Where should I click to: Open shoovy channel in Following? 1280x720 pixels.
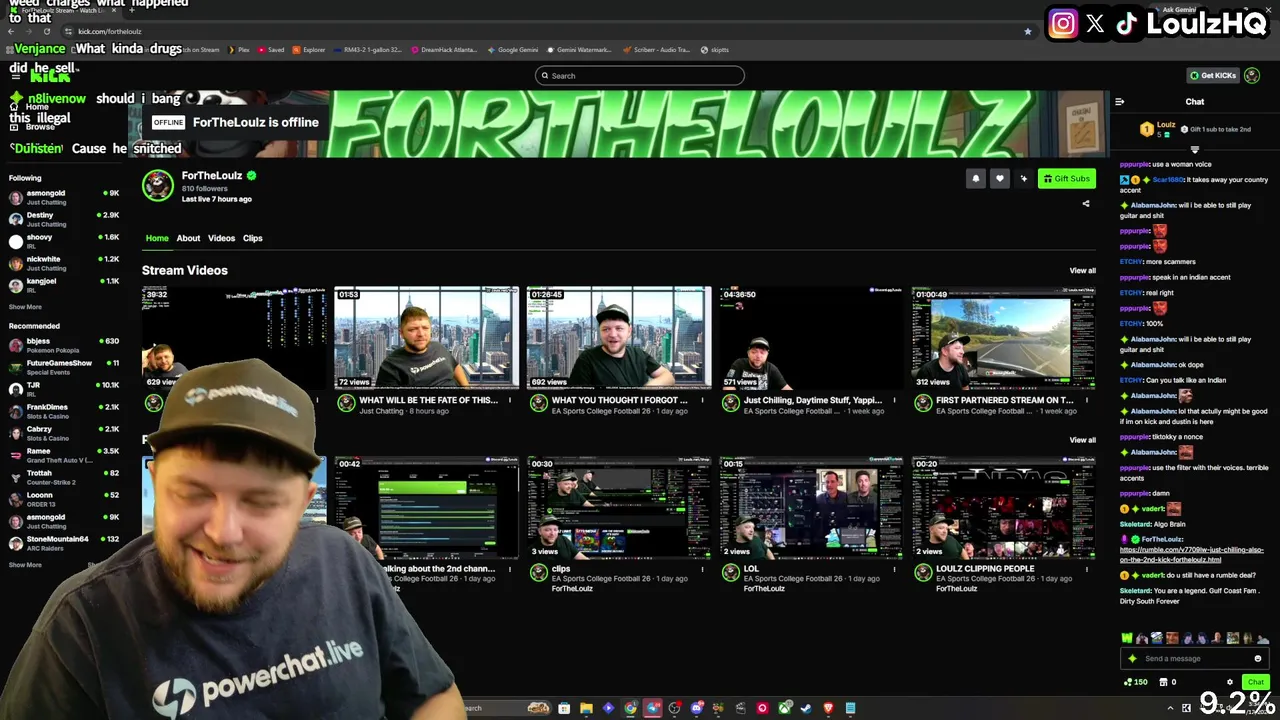pos(62,241)
